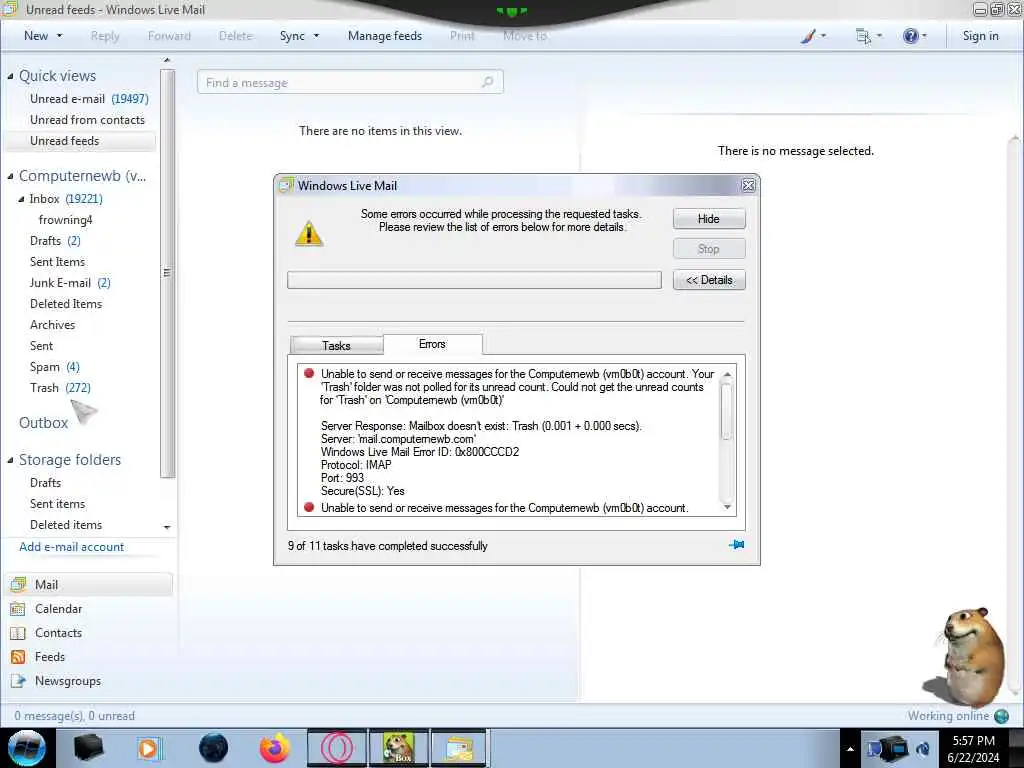Click the search magnifier icon
The height and width of the screenshot is (768, 1024).
point(487,82)
